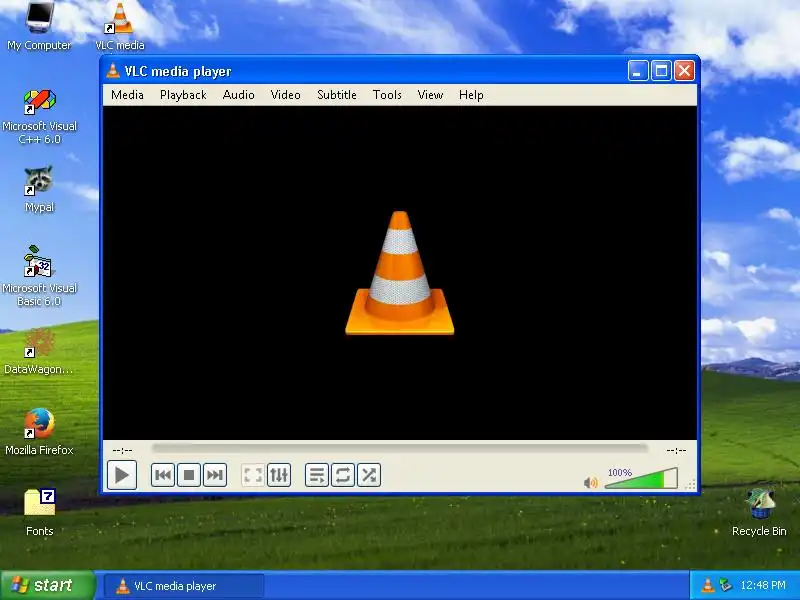Screen dimensions: 800x600
Task: Open the Media menu
Action: click(x=127, y=95)
